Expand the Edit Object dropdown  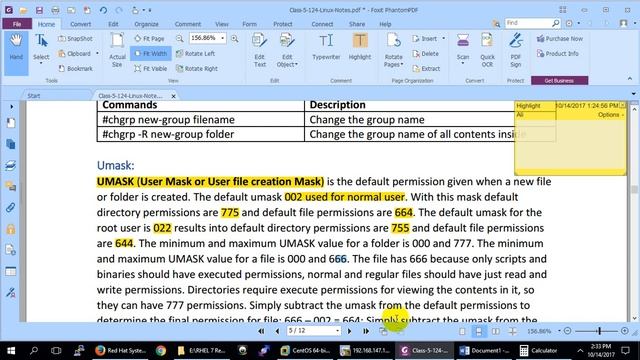click(x=296, y=64)
